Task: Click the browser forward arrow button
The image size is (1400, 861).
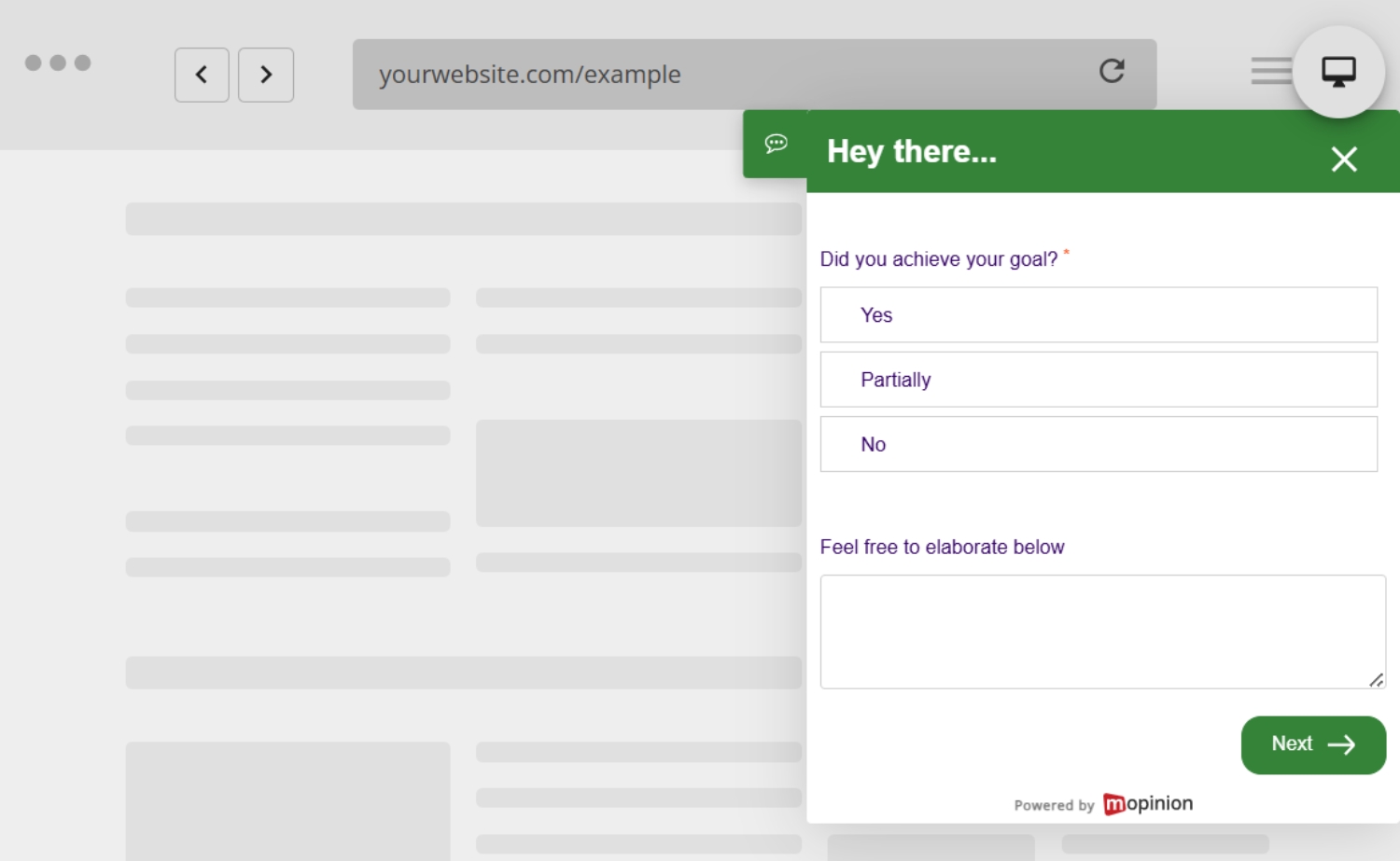Action: click(266, 75)
